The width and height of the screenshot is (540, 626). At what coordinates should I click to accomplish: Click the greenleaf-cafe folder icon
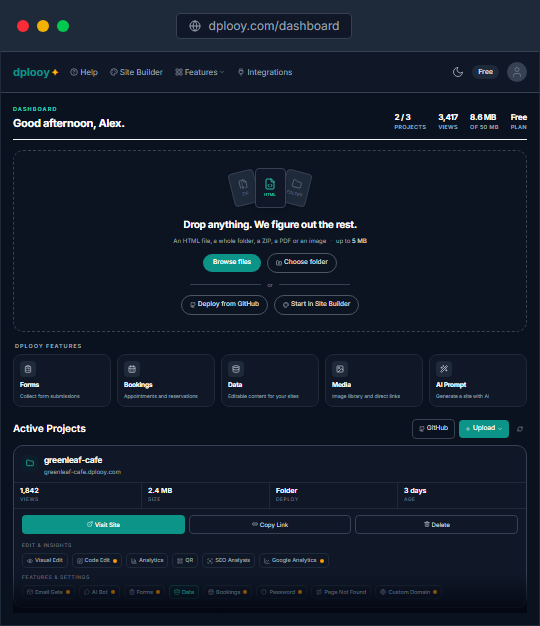30,463
